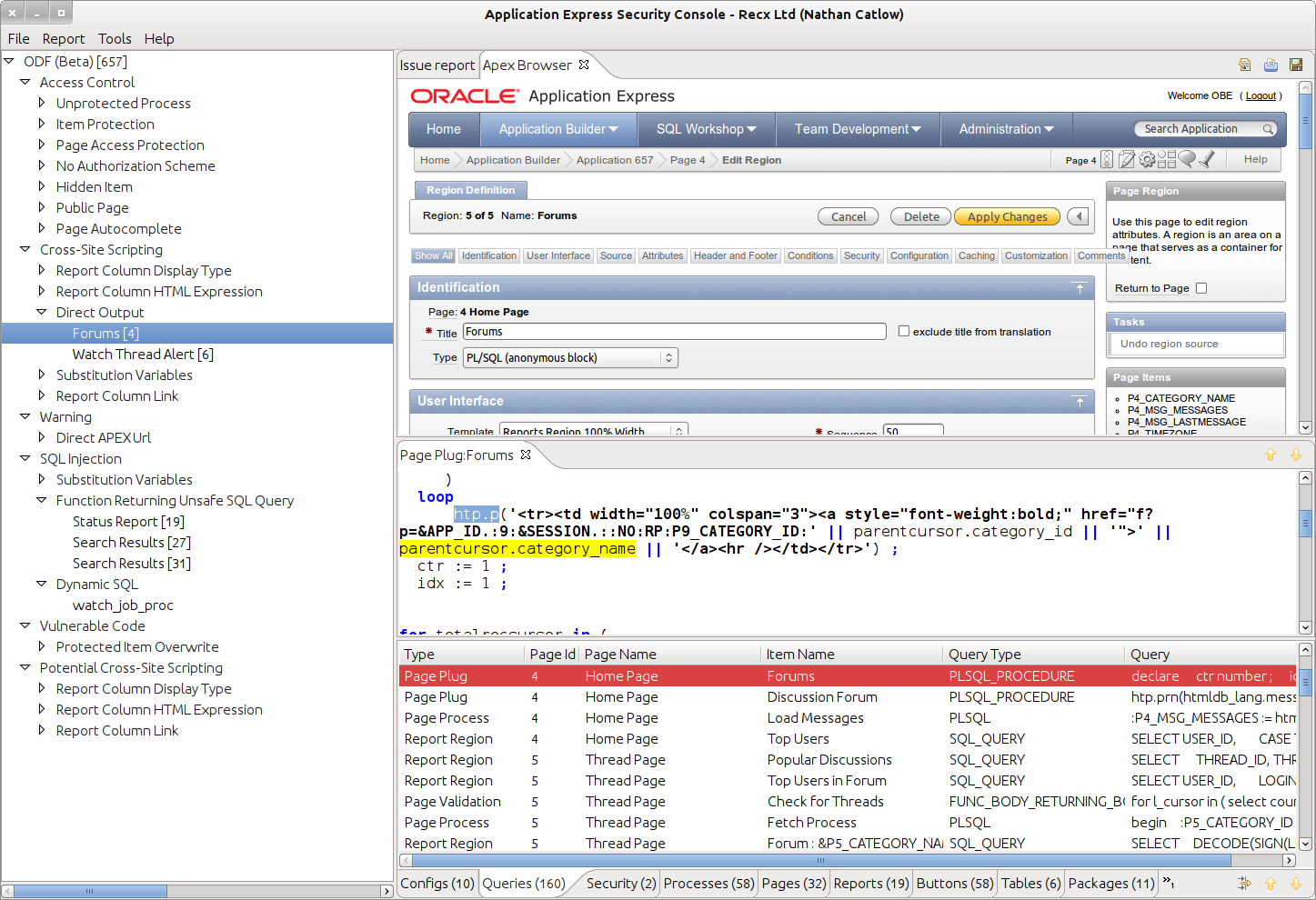Click the Cancel button

849,216
